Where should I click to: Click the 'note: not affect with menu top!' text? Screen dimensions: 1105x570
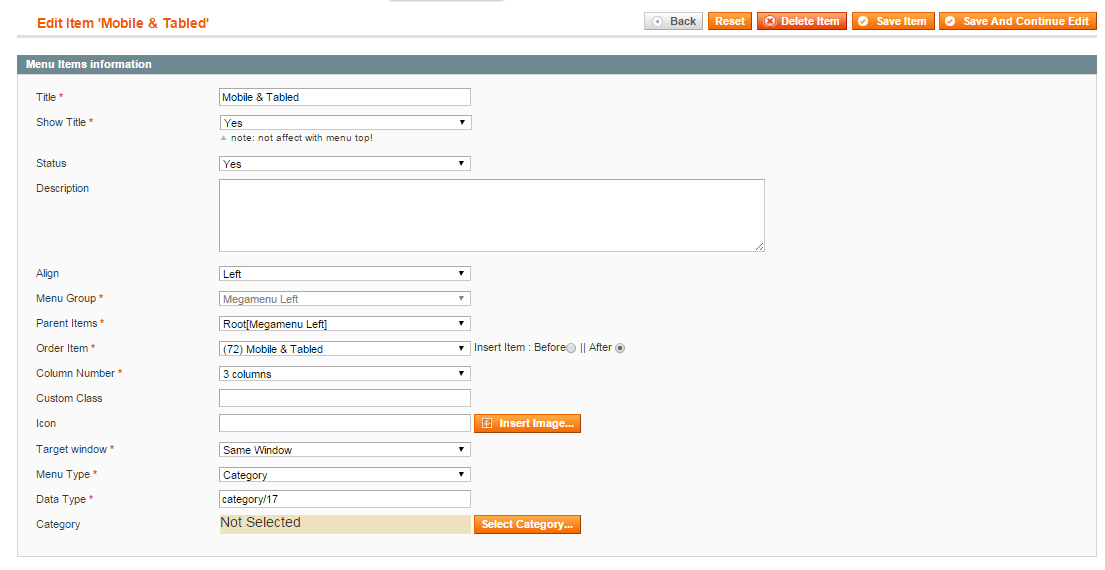[302, 138]
